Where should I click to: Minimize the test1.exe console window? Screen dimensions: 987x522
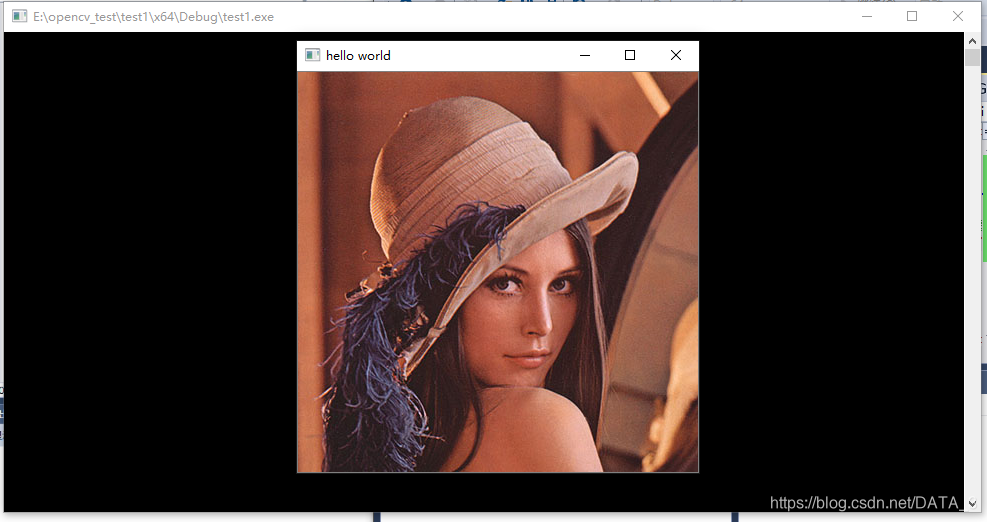click(x=867, y=16)
